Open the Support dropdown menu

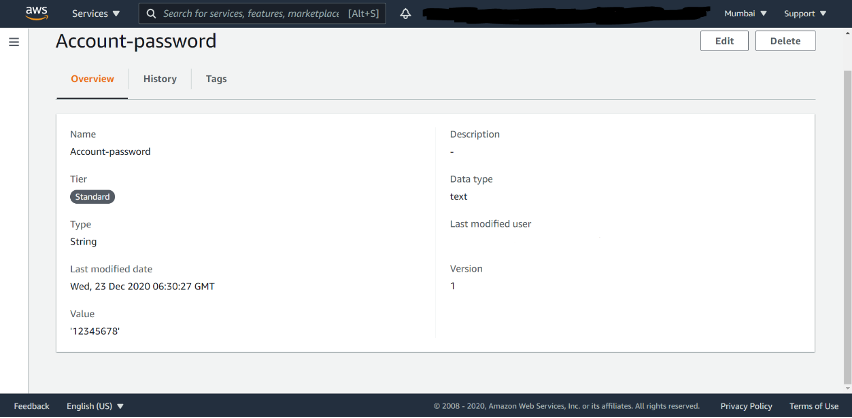click(804, 14)
